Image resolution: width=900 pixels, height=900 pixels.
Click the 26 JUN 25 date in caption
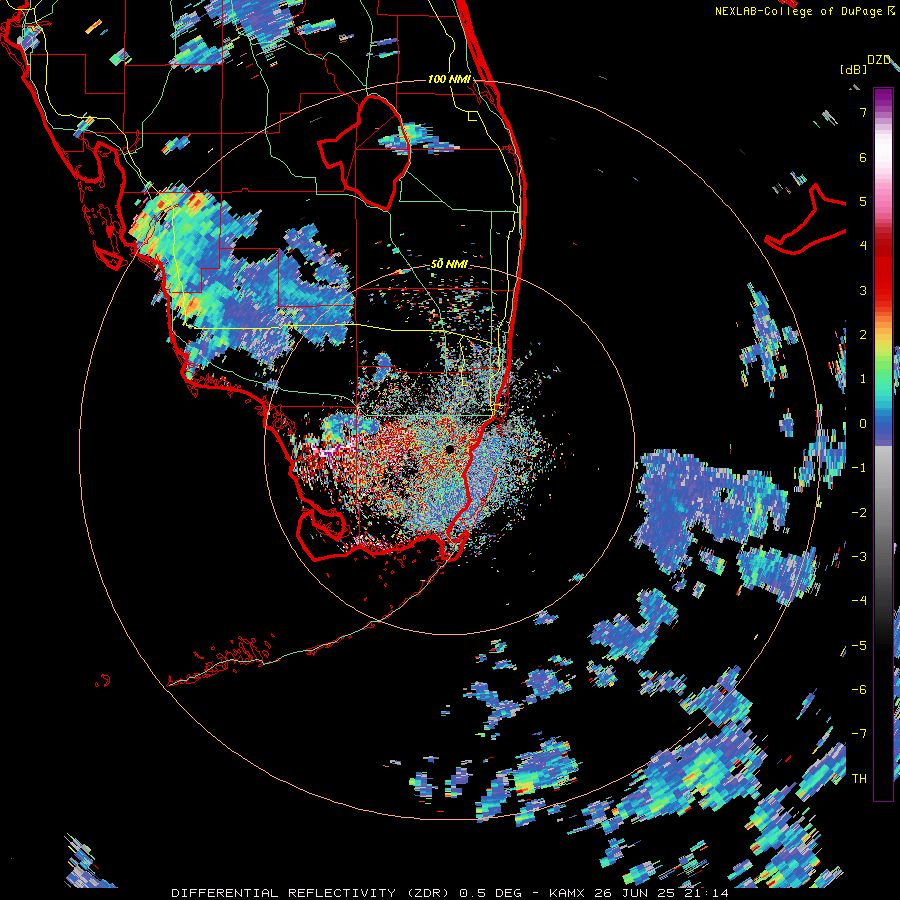coord(634,893)
